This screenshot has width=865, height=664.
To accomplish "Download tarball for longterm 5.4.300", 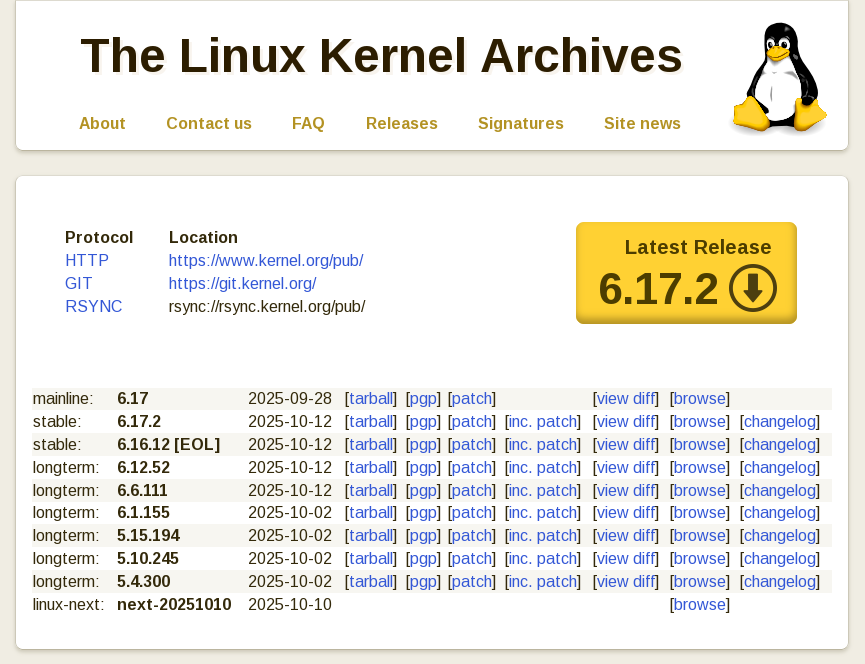I will click(x=371, y=582).
